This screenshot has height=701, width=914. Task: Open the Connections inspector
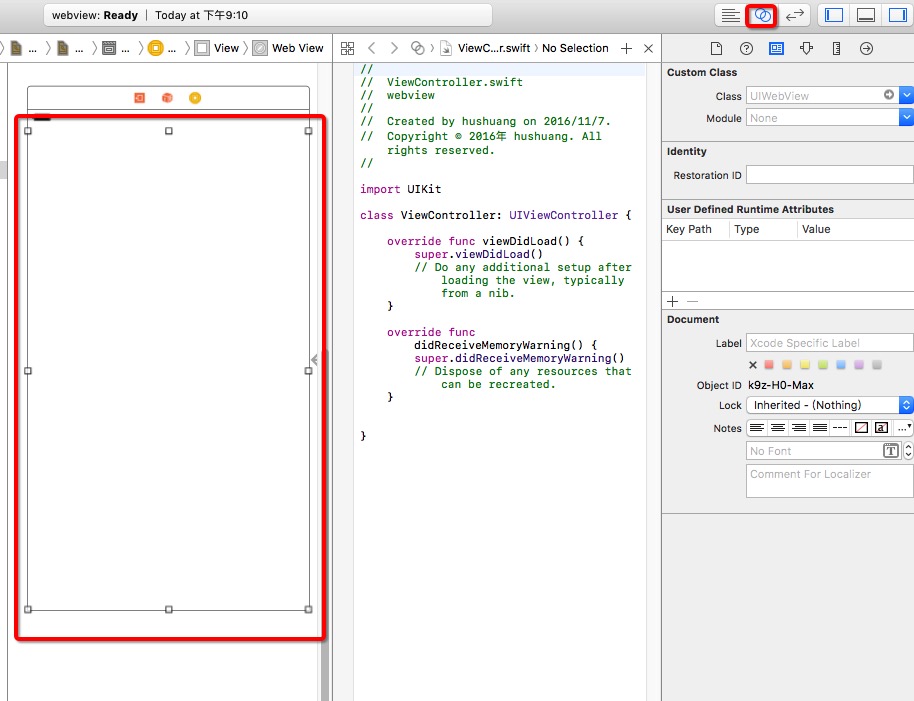click(x=866, y=48)
